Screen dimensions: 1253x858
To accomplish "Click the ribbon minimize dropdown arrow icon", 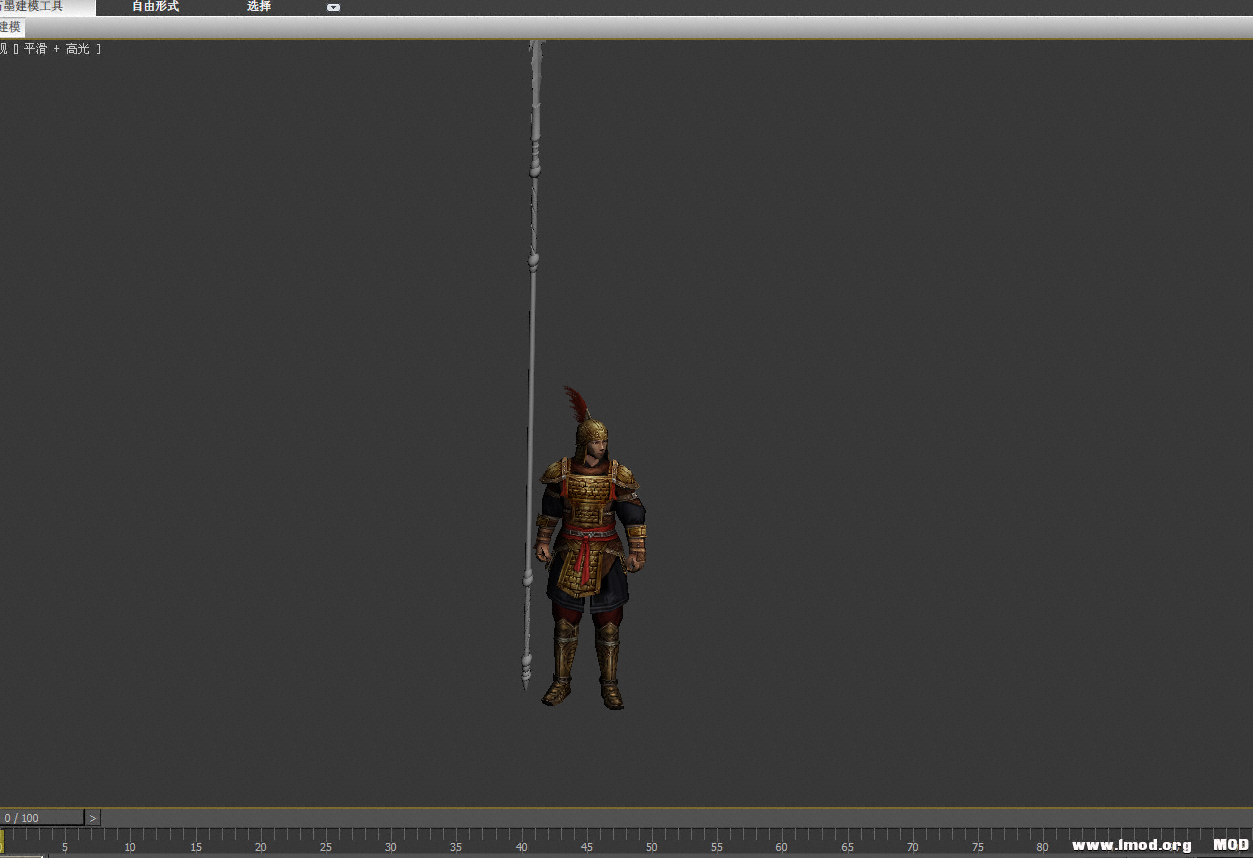I will [333, 8].
